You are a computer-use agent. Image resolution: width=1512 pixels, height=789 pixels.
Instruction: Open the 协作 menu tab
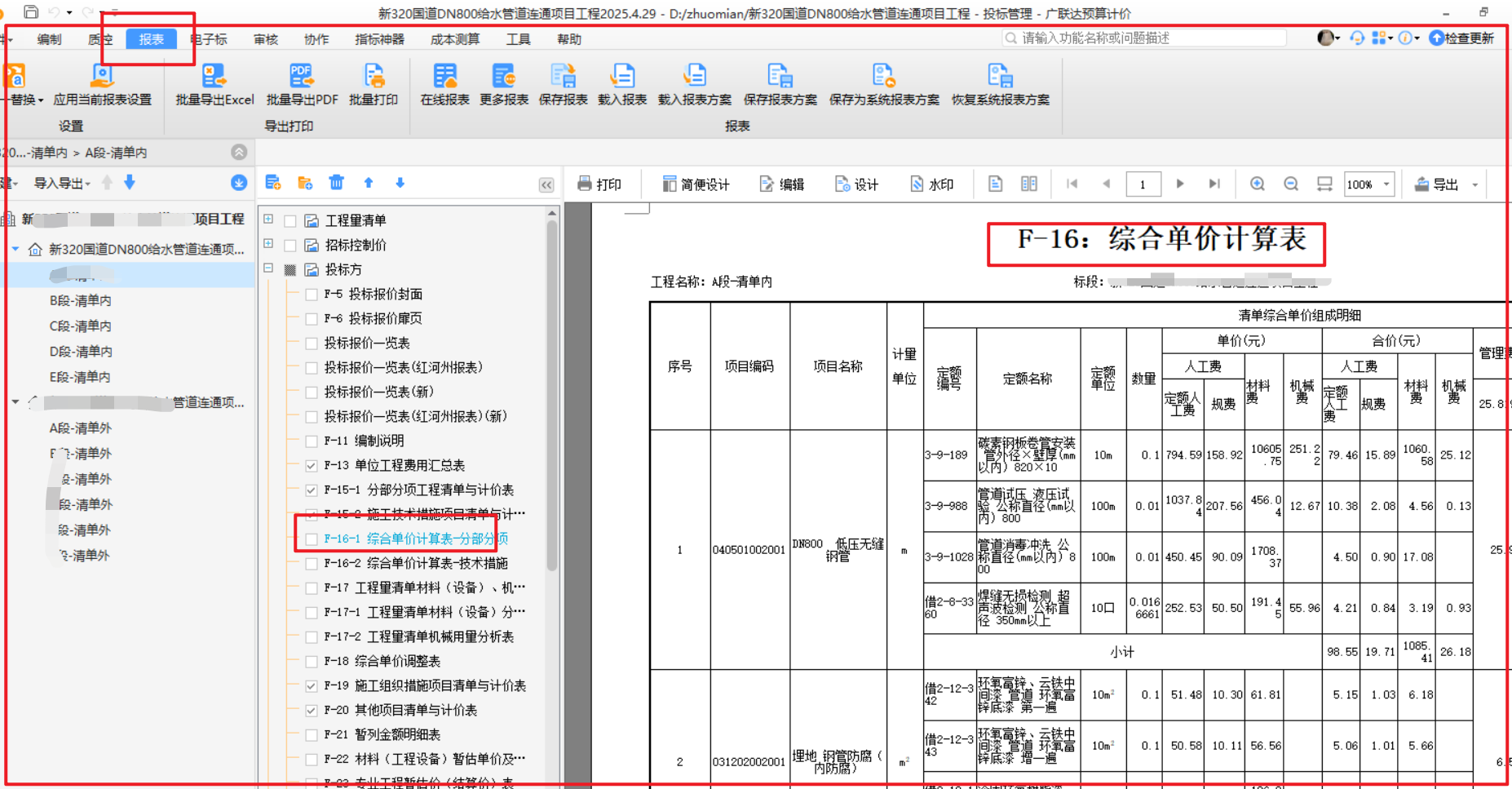pos(316,39)
